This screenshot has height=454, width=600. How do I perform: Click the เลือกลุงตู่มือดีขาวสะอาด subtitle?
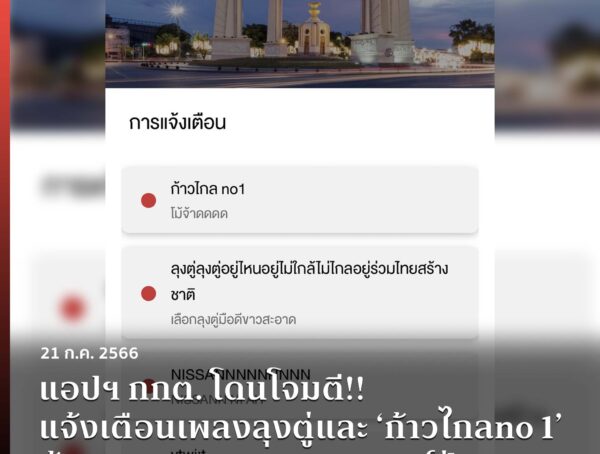[x=233, y=320]
